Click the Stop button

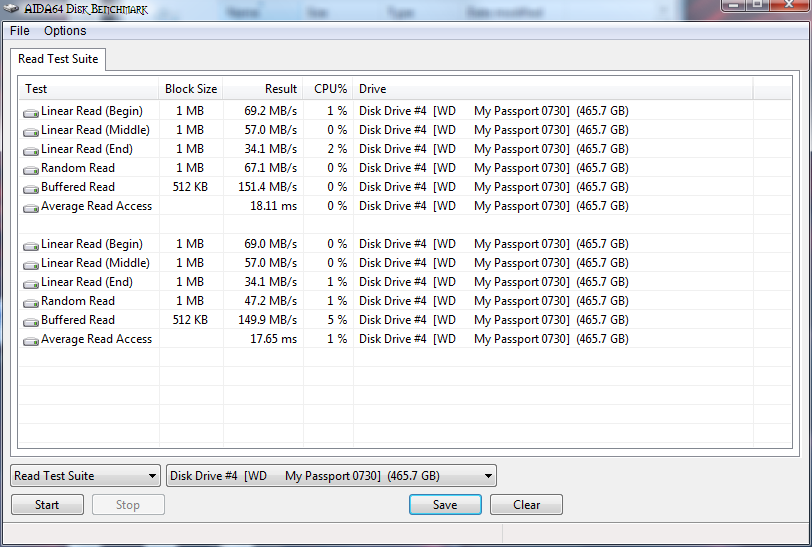click(128, 505)
